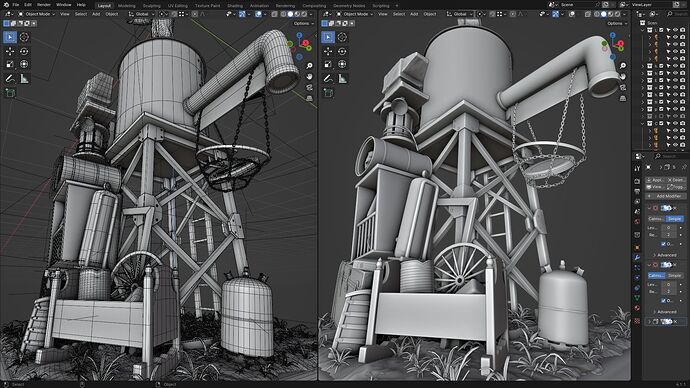Screen dimensions: 690x388
Task: Open the Object Data green triangle tab
Action: click(637, 298)
